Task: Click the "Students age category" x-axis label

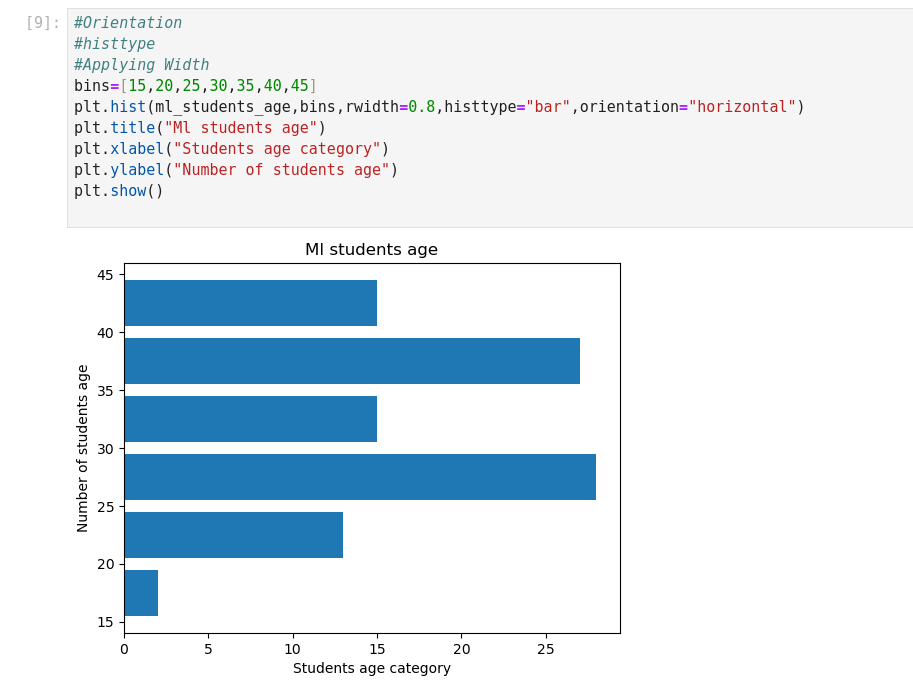Action: [371, 668]
